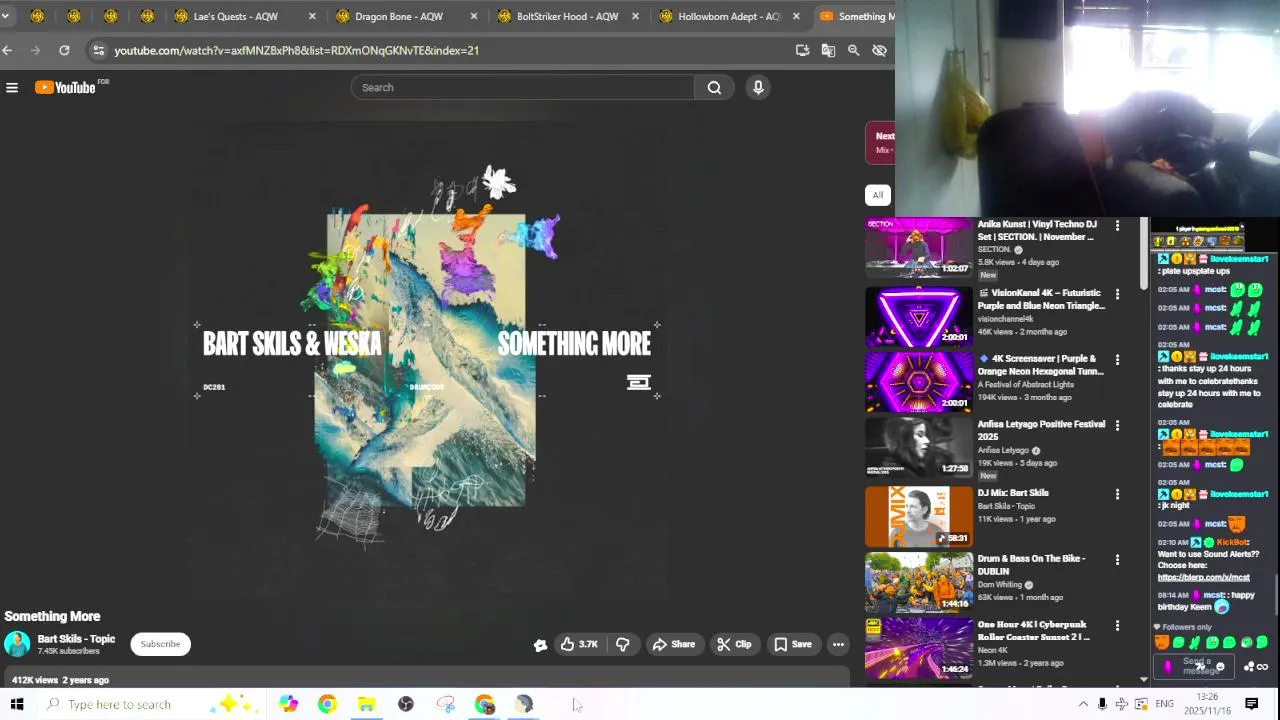The height and width of the screenshot is (720, 1280).
Task: Open VisionKanal 4K Futuristic Neon Triangle thumbnail
Action: (918, 316)
